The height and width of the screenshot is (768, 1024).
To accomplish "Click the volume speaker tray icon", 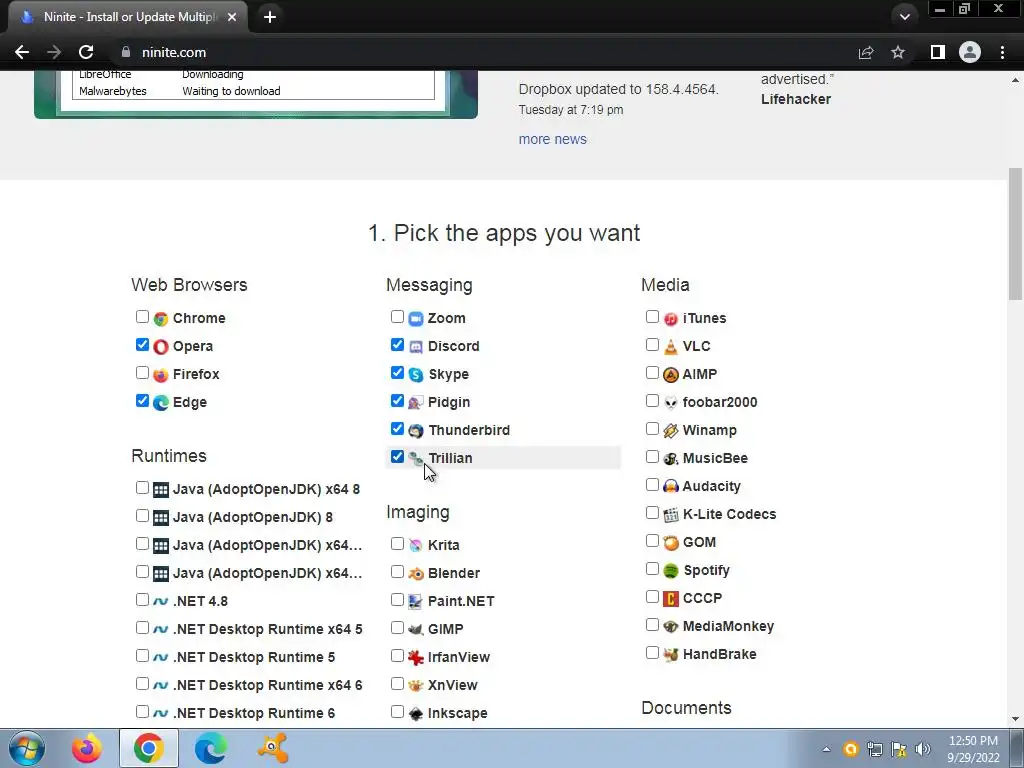I will tap(923, 749).
